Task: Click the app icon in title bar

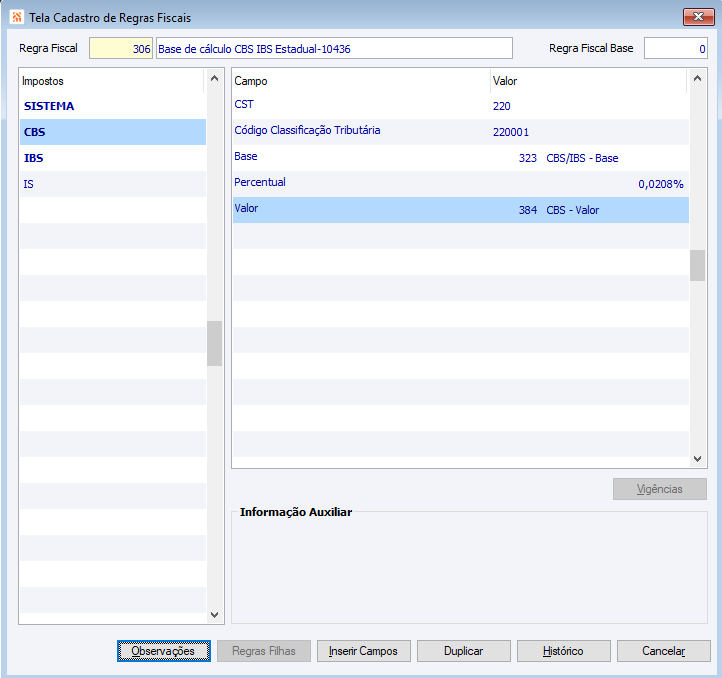Action: click(17, 18)
